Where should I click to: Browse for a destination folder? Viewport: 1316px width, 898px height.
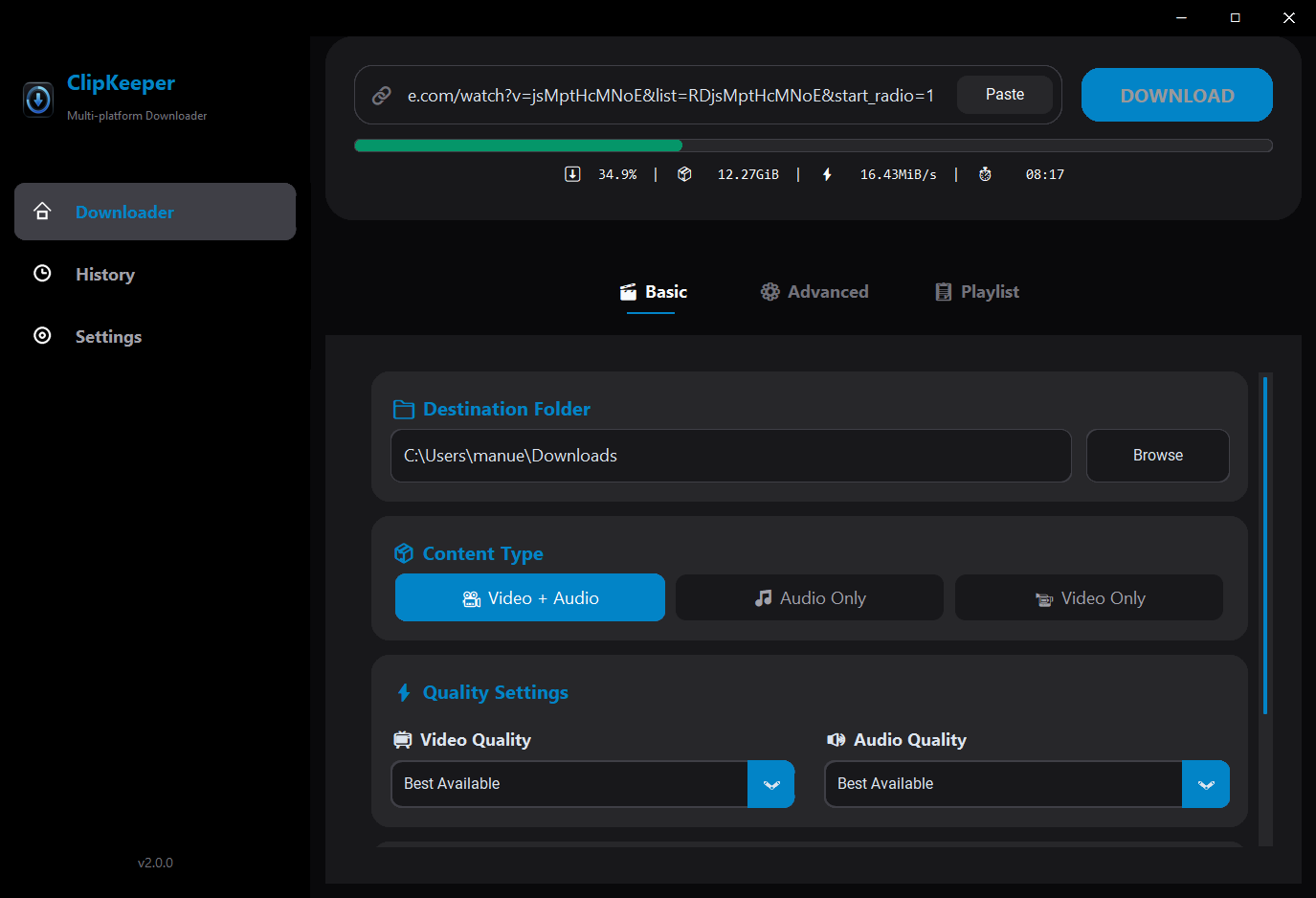[1158, 456]
